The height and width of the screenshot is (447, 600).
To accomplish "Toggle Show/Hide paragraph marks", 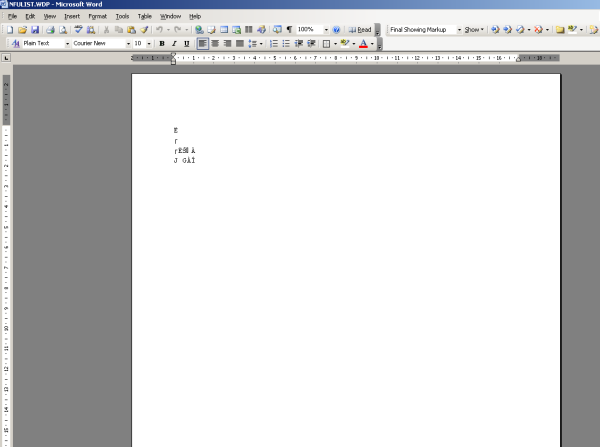I will (x=289, y=29).
